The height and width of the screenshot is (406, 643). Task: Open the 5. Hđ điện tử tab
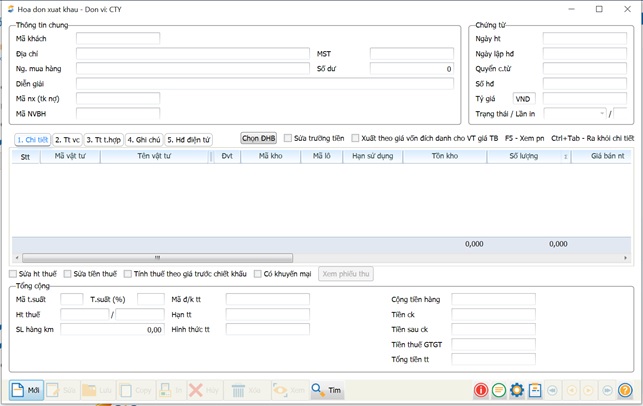[x=188, y=140]
